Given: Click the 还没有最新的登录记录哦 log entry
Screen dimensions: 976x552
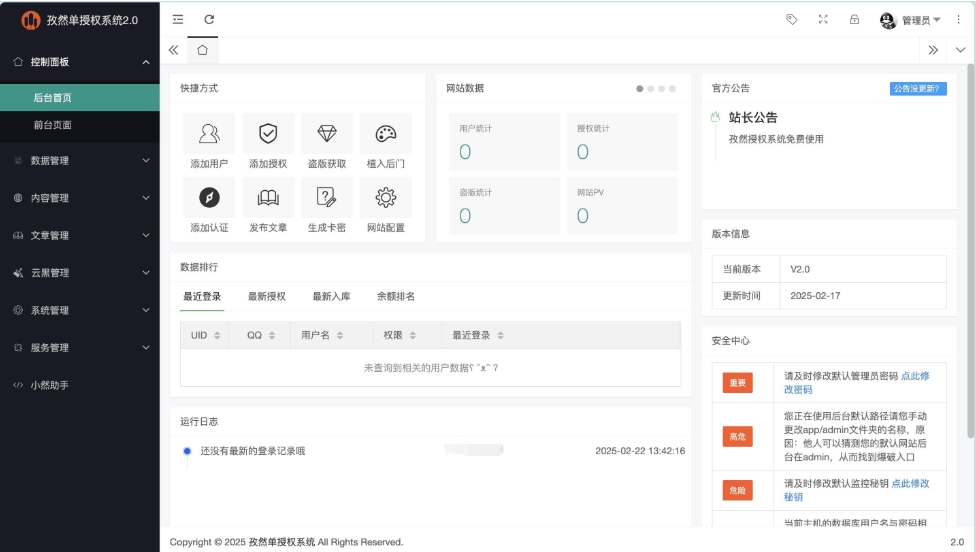Looking at the screenshot, I should (x=253, y=451).
